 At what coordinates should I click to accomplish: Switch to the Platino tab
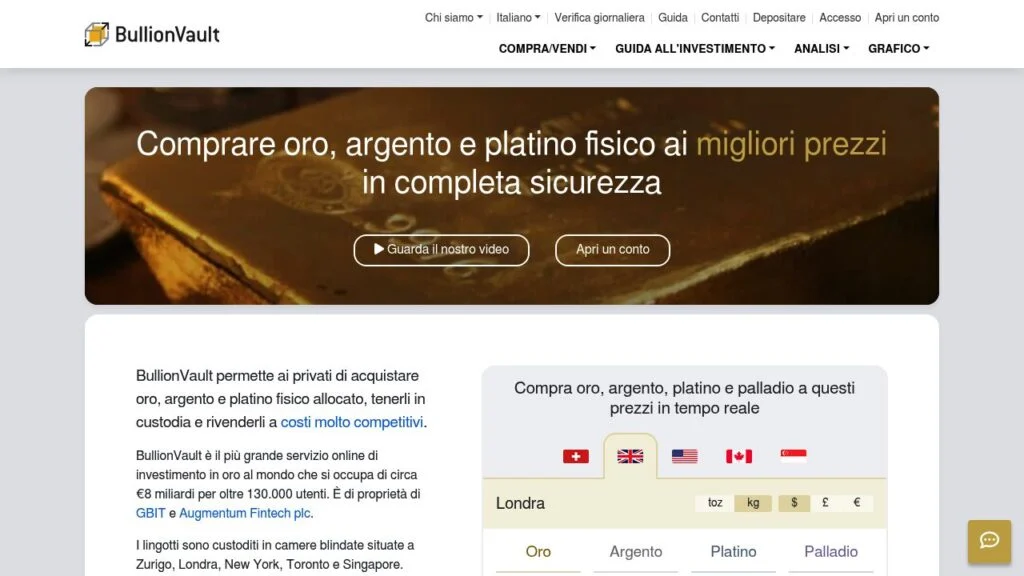(x=733, y=552)
